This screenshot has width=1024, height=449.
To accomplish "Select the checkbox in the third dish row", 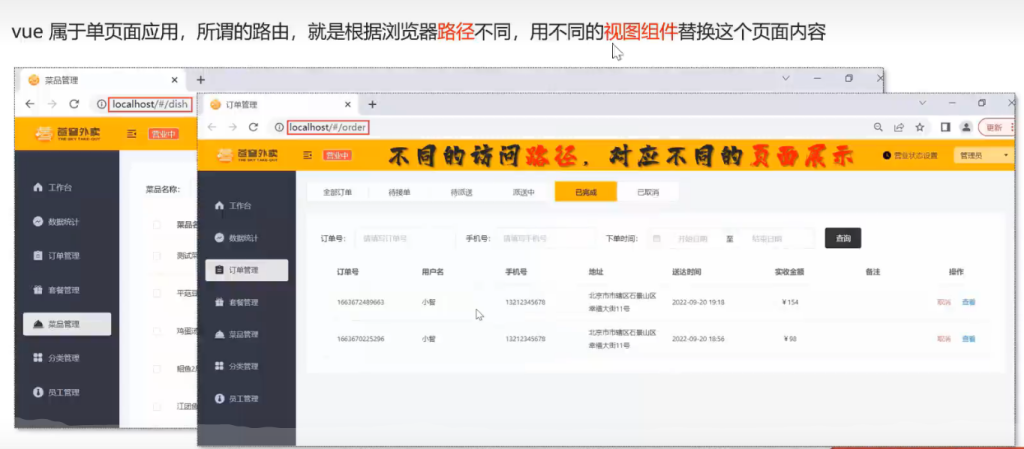I will tap(157, 331).
